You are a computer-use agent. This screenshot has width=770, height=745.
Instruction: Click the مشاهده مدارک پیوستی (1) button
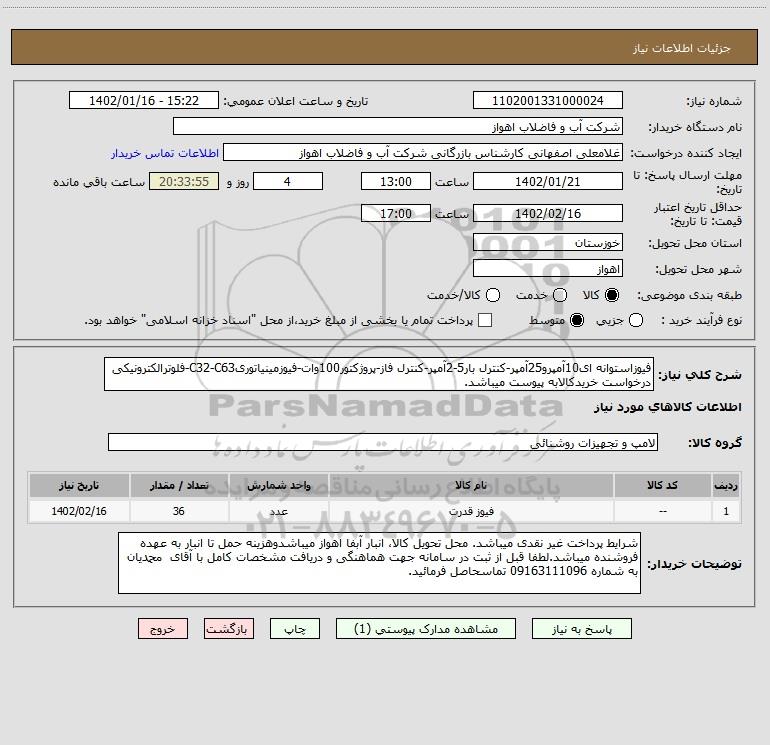pos(426,629)
